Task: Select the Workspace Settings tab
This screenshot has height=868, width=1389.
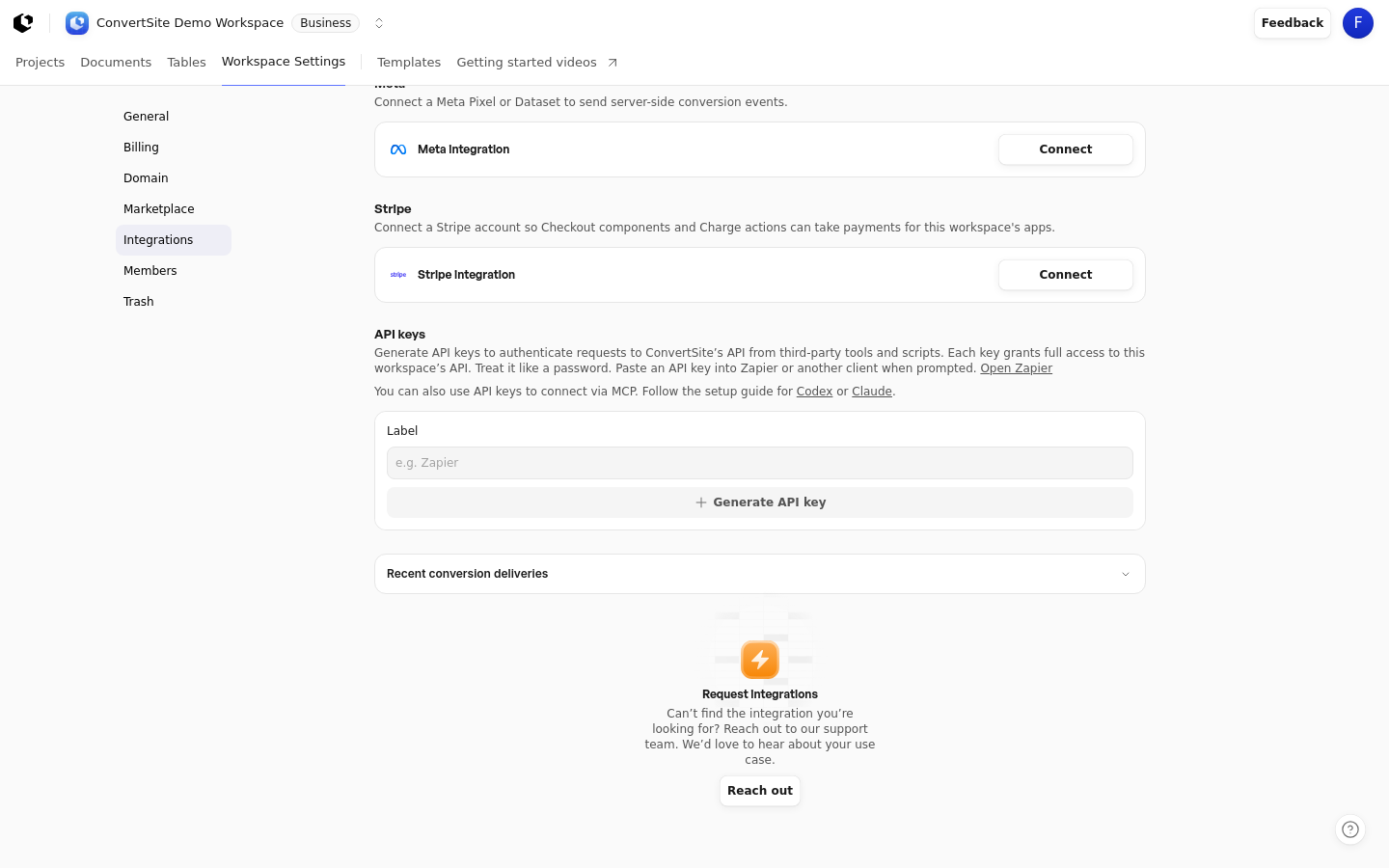Action: pos(284,62)
